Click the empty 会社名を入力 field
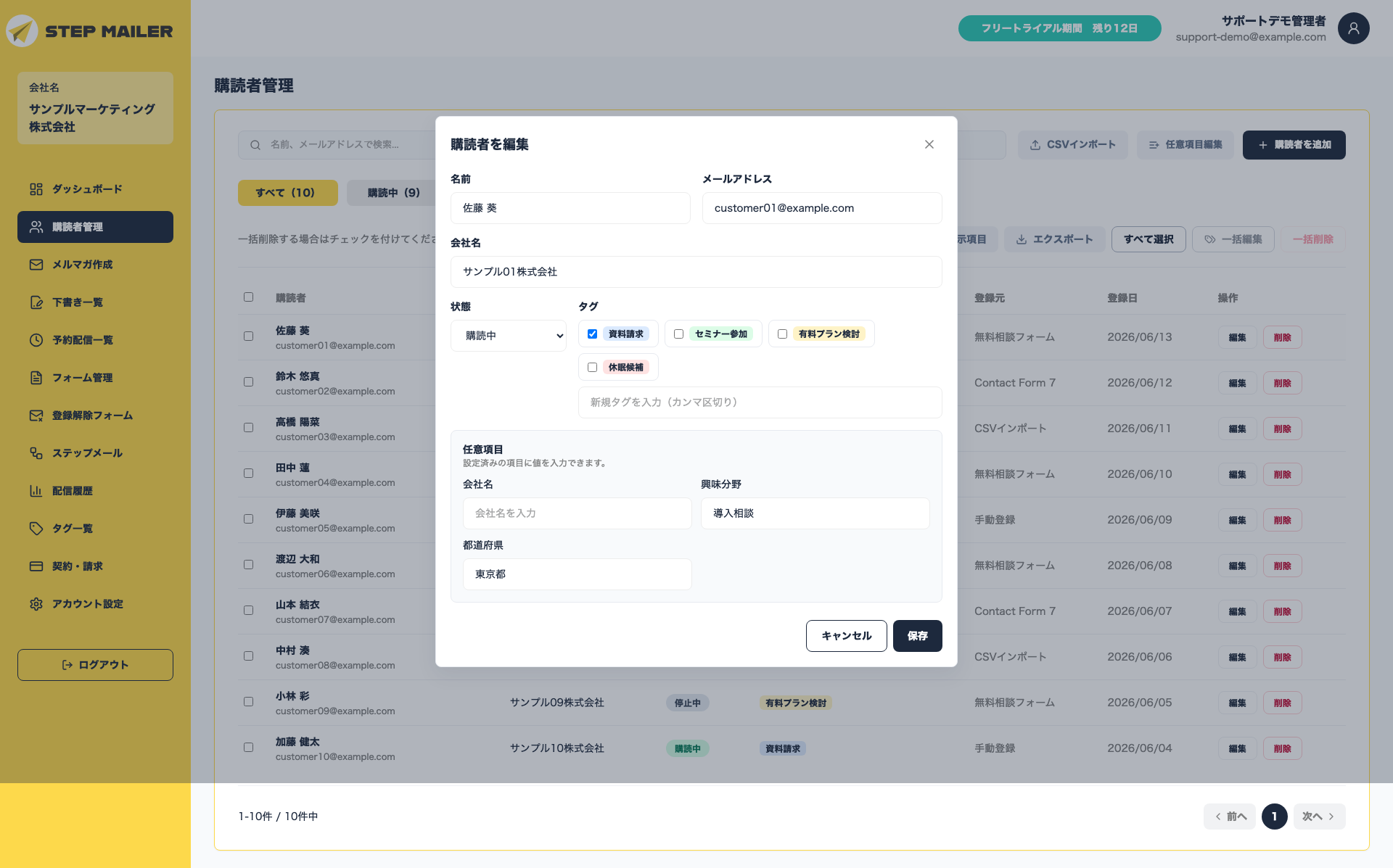This screenshot has width=1393, height=868. pos(578,513)
